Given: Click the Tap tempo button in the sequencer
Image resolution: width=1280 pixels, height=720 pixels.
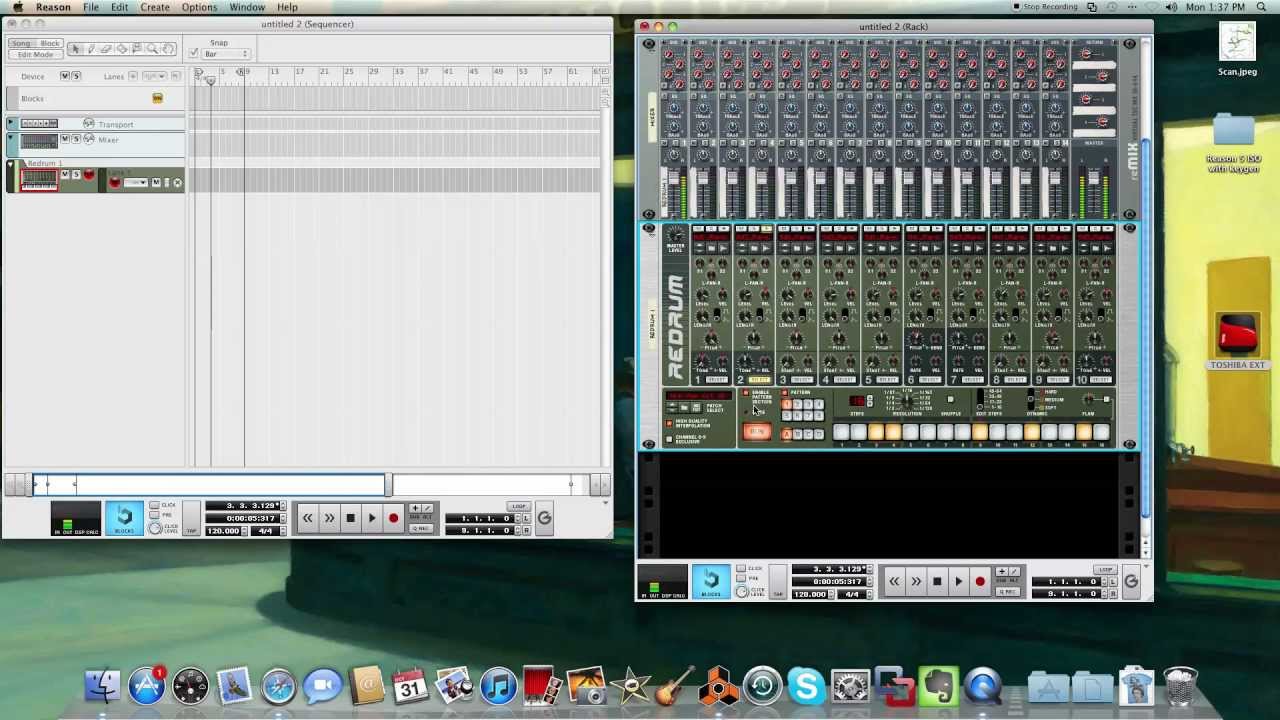Looking at the screenshot, I should click(x=191, y=518).
